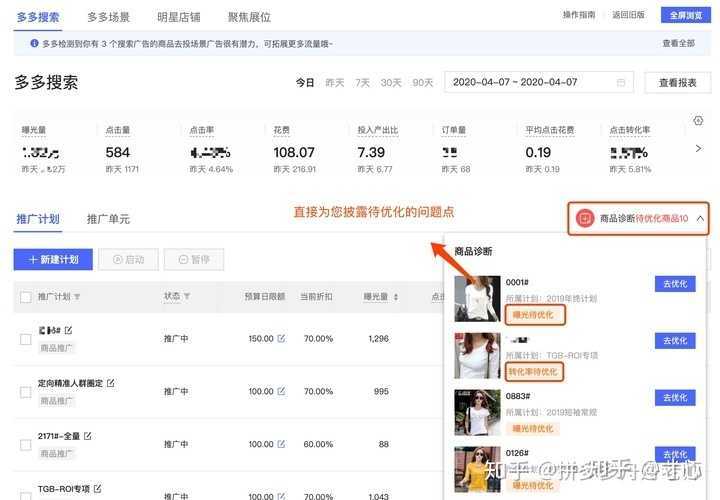Click 去优化 for product 0126#
Image resolution: width=720 pixels, height=500 pixels.
(675, 455)
